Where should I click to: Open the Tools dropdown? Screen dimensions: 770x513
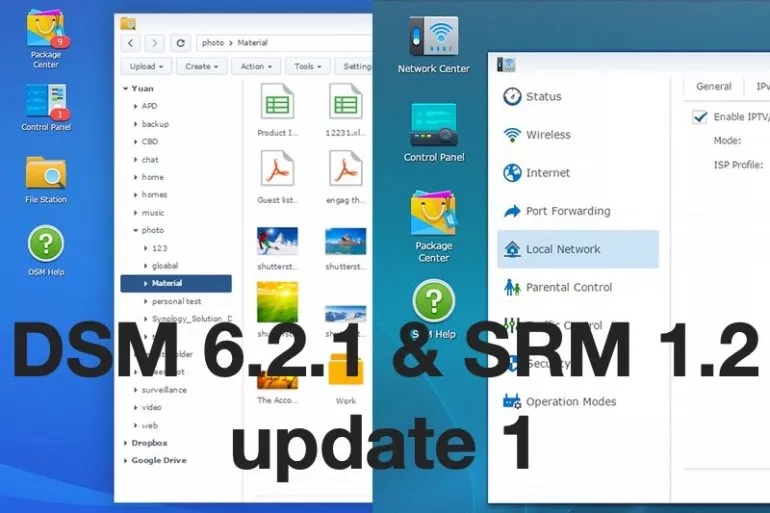click(307, 66)
